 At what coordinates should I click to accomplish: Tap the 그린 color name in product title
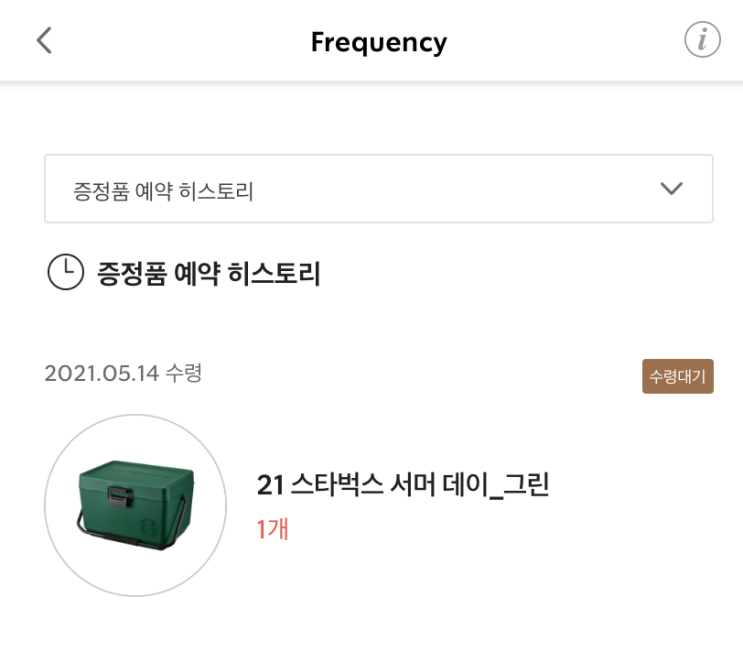coord(525,484)
